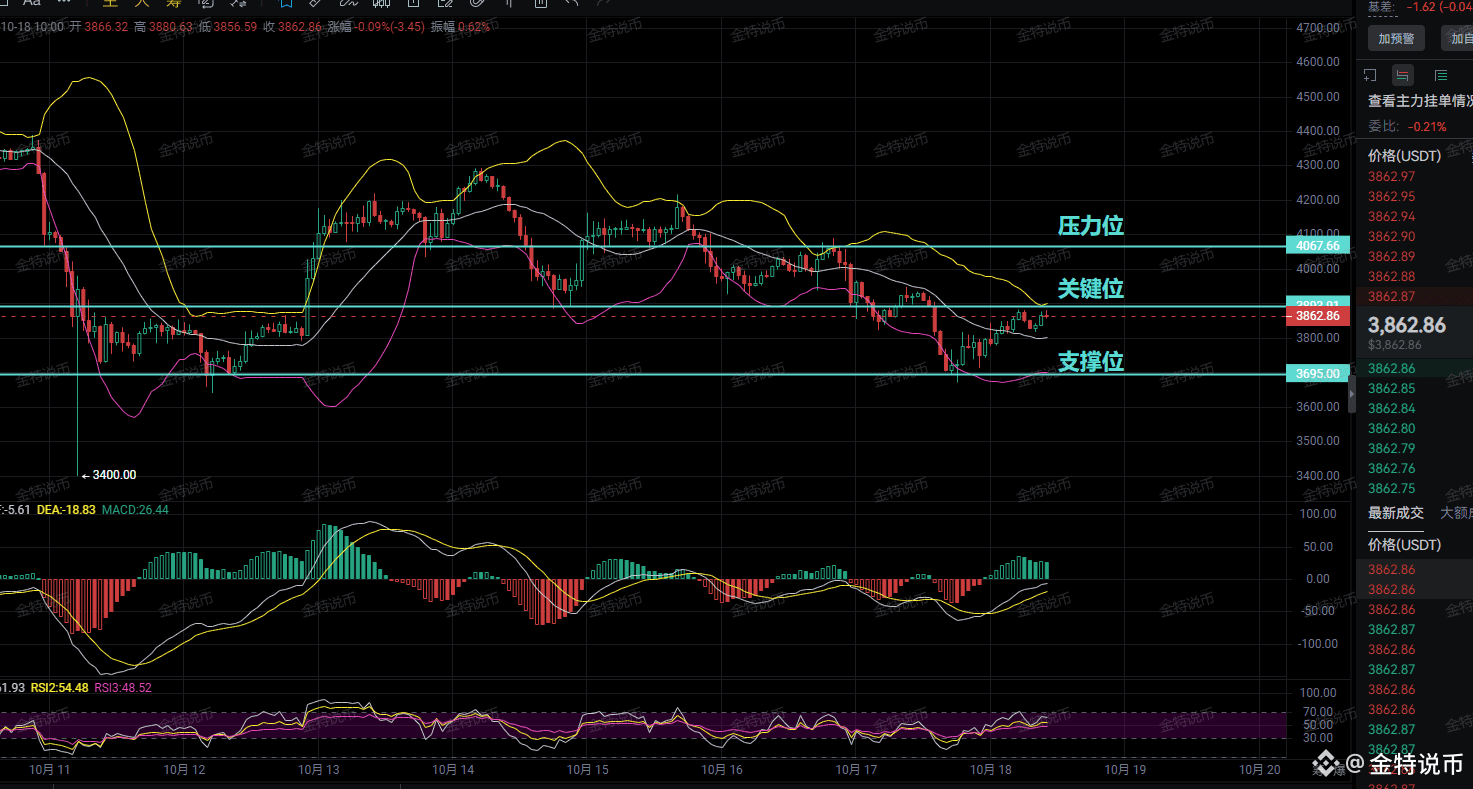Click the 加预警 alert button
The image size is (1473, 789).
[x=1396, y=39]
